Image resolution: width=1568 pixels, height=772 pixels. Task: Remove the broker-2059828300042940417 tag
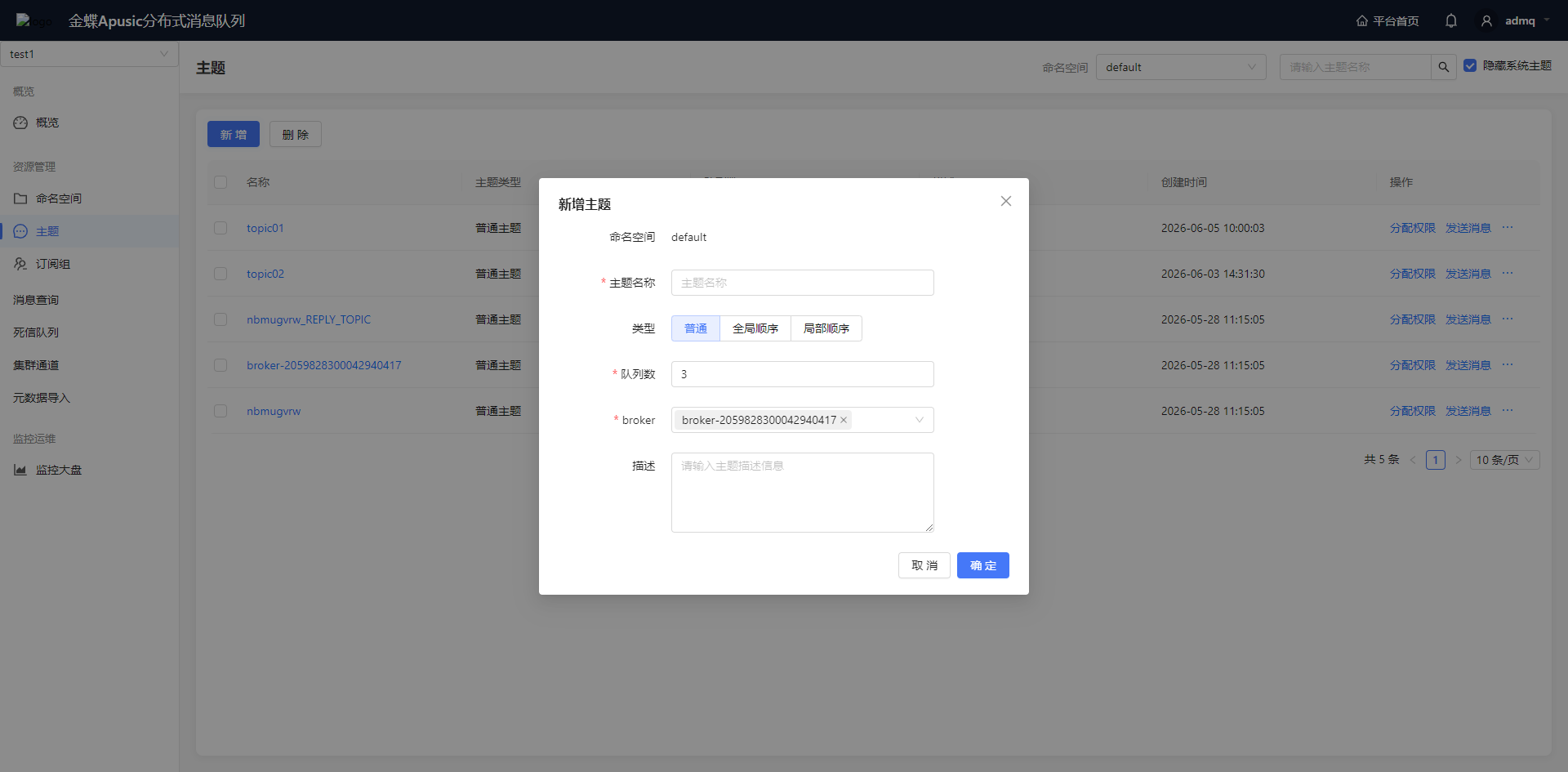844,420
